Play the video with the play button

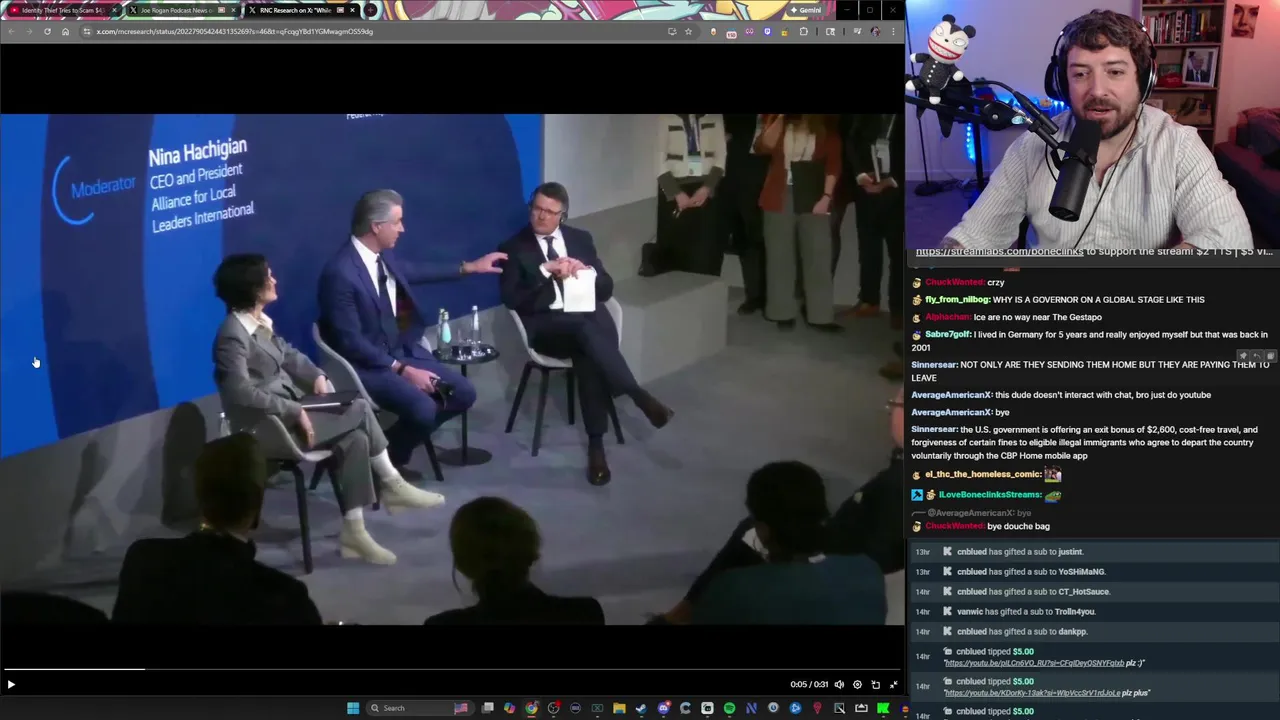11,685
